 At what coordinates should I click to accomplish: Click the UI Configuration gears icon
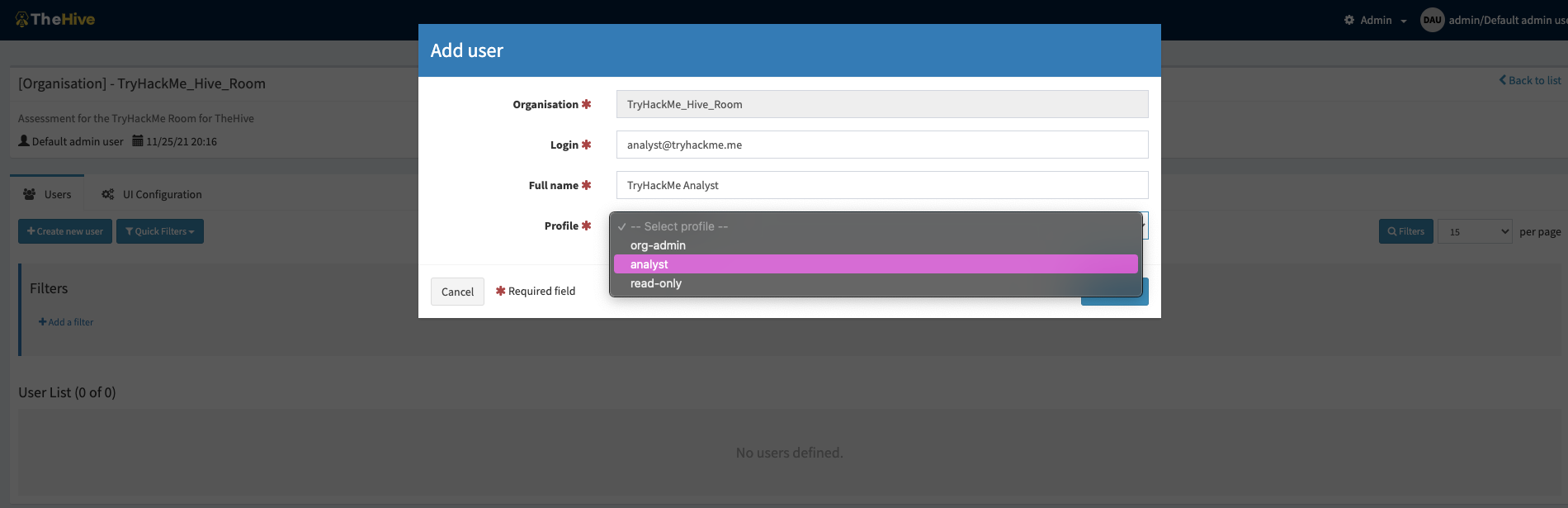click(108, 194)
